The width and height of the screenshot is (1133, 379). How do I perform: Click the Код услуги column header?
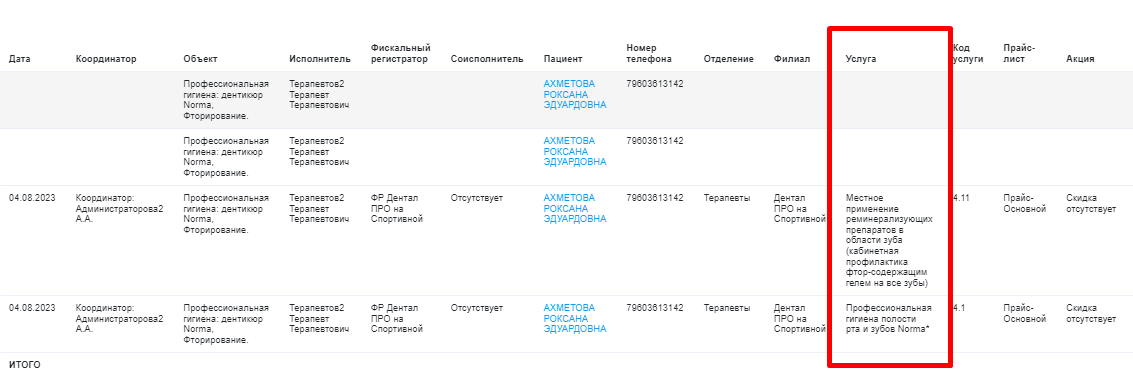[968, 53]
